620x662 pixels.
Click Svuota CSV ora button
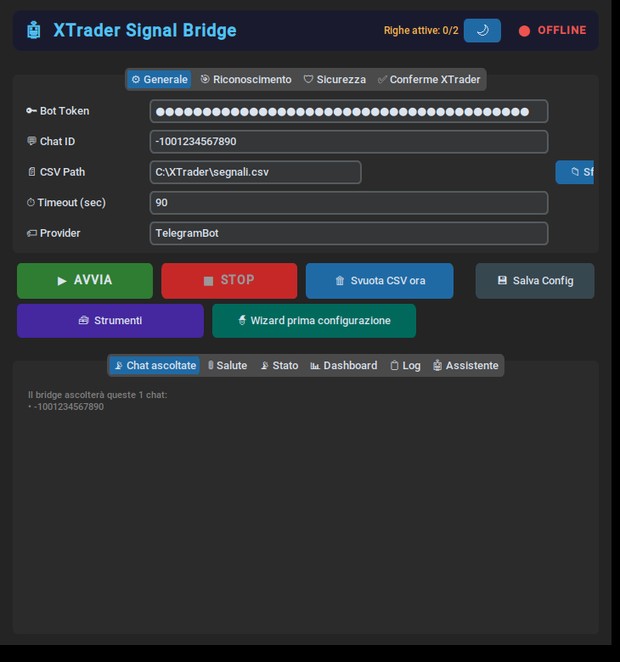pyautogui.click(x=379, y=281)
